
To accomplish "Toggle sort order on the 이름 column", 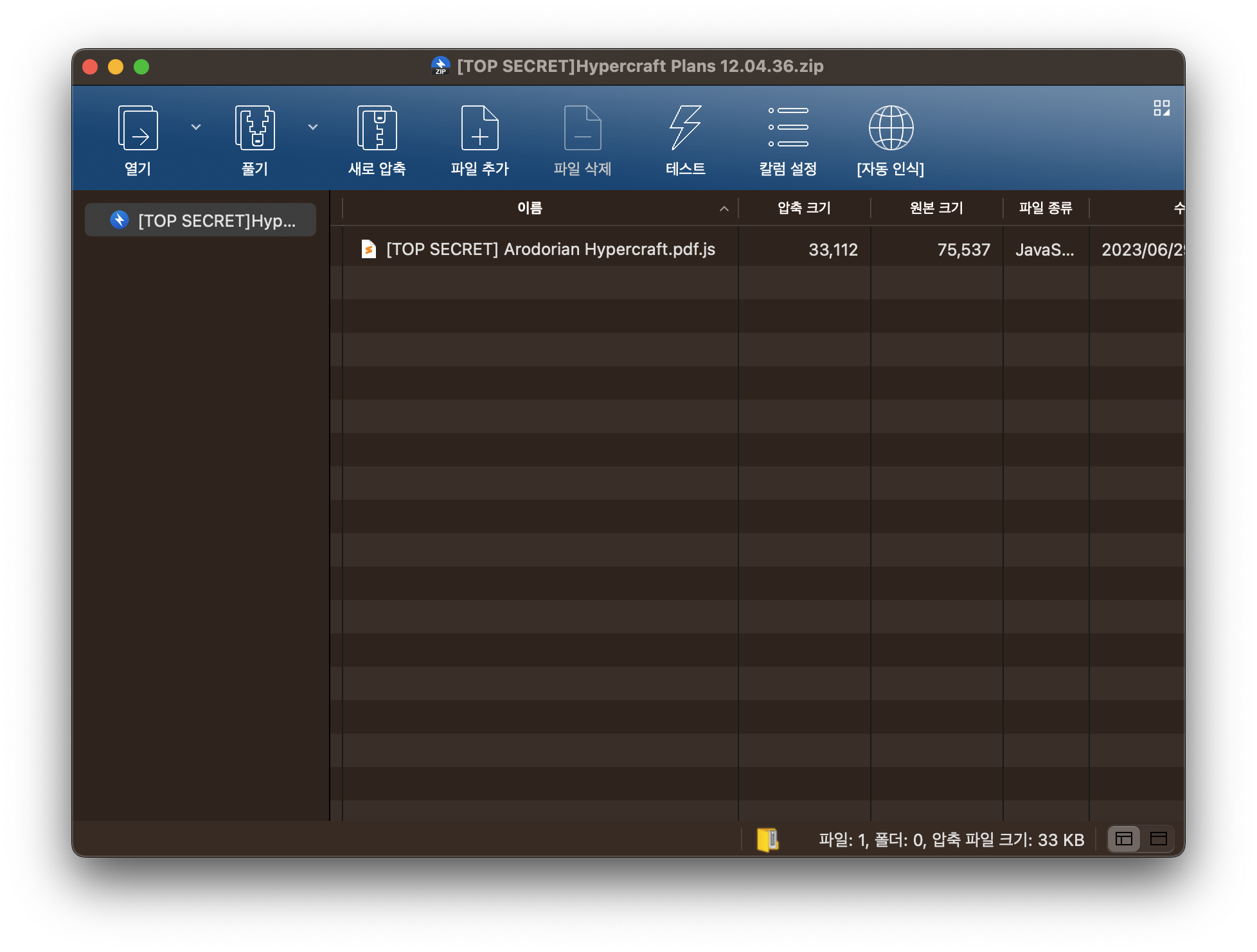I will click(530, 208).
